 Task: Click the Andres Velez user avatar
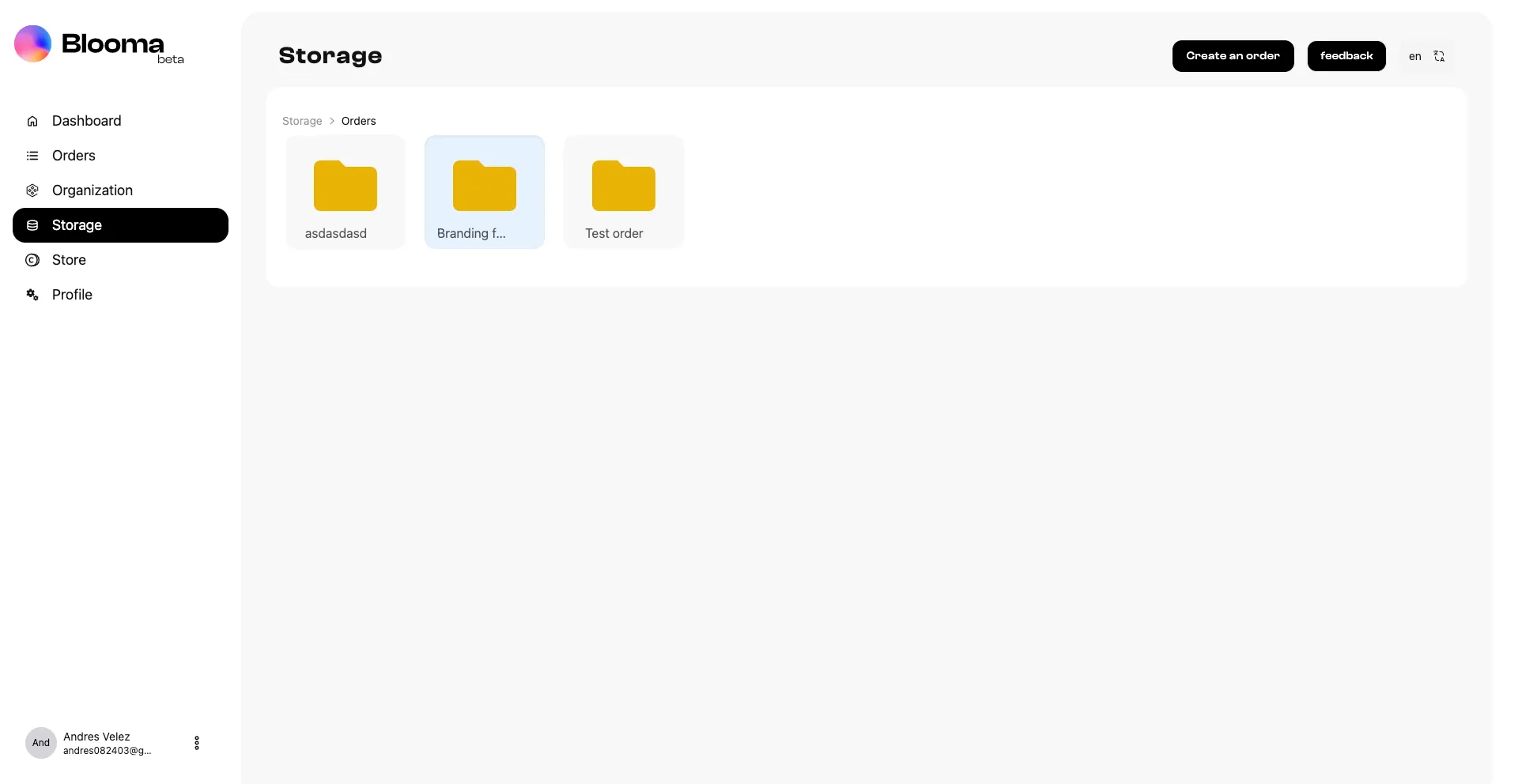click(x=41, y=743)
